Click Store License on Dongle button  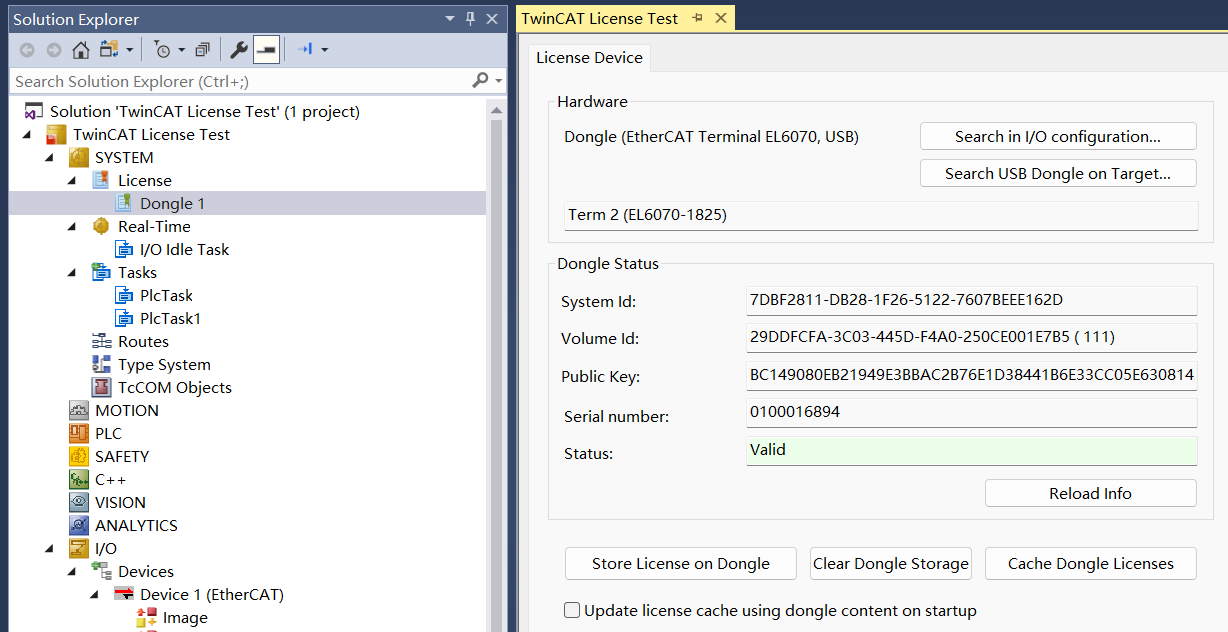tap(681, 563)
